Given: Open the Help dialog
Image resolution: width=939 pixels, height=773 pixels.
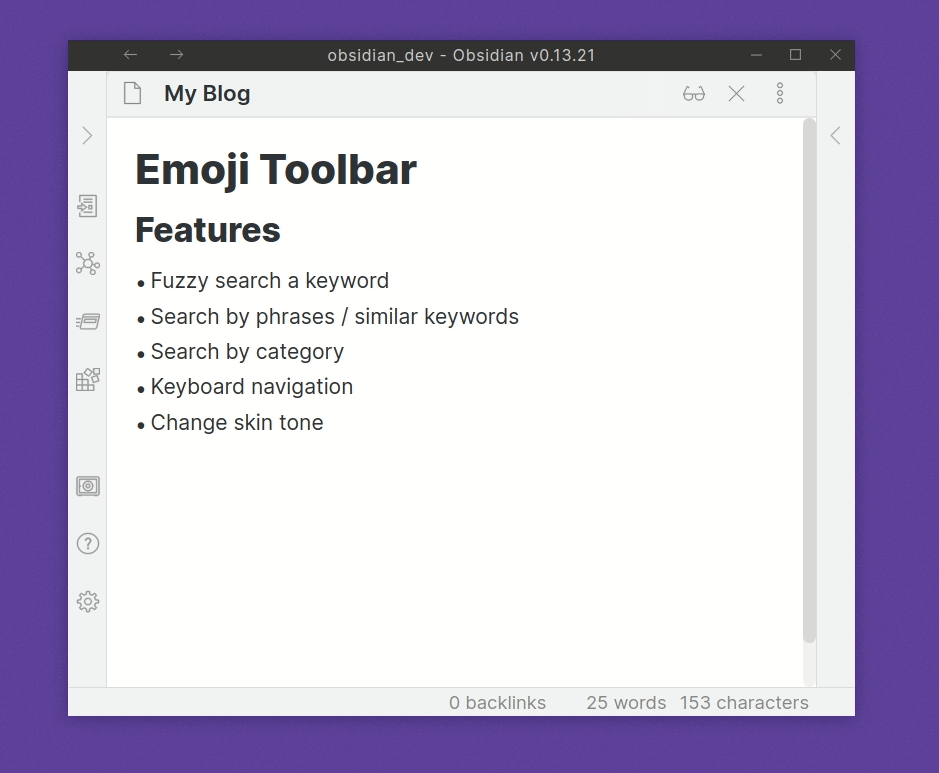Looking at the screenshot, I should point(87,543).
